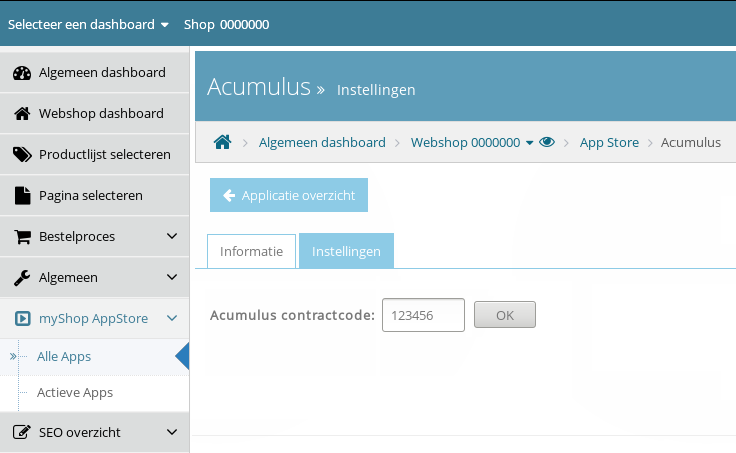Click the Applicatie overzicht back button
Viewport: 736px width, 453px height.
(289, 195)
